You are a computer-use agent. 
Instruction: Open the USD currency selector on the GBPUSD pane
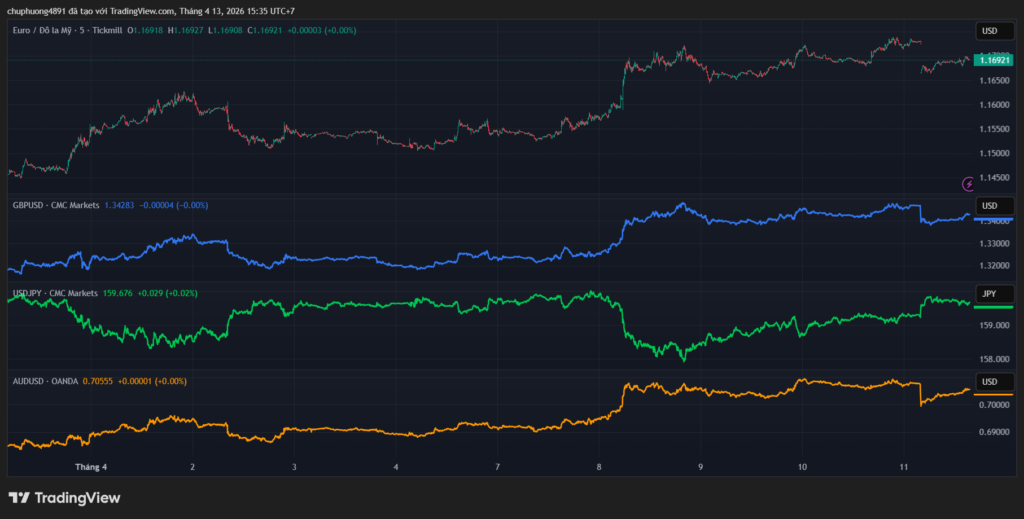click(x=990, y=206)
